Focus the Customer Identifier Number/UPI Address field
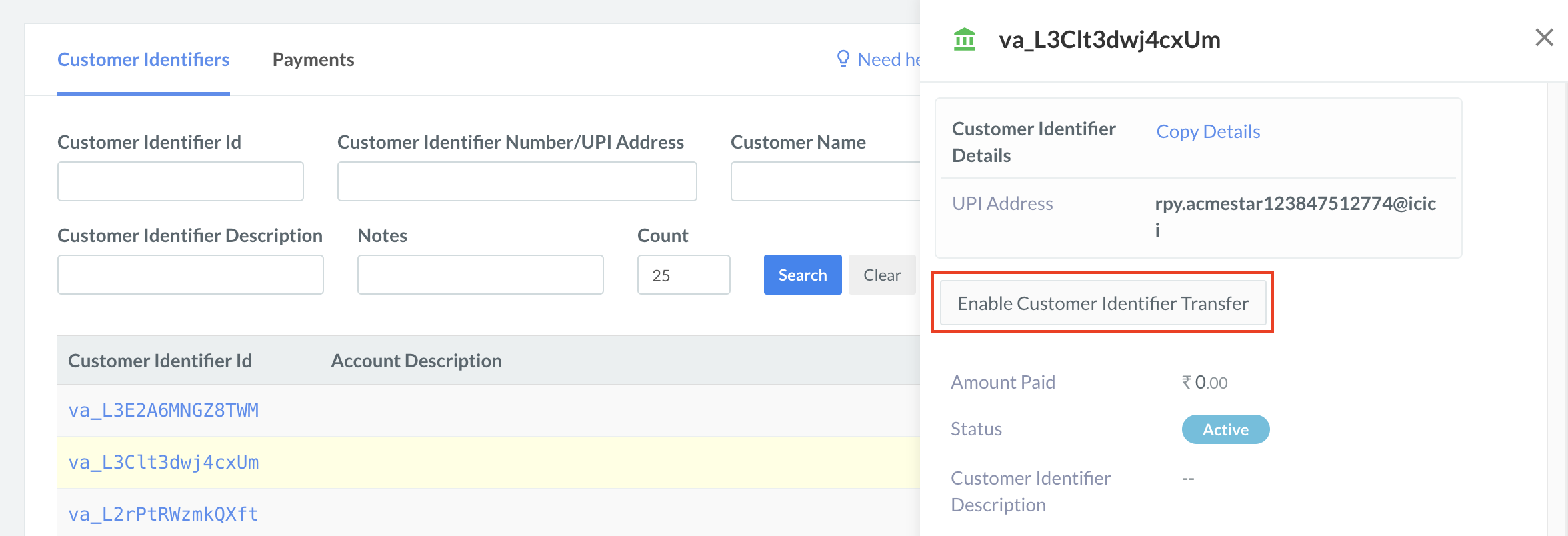The height and width of the screenshot is (536, 1568). coord(517,181)
